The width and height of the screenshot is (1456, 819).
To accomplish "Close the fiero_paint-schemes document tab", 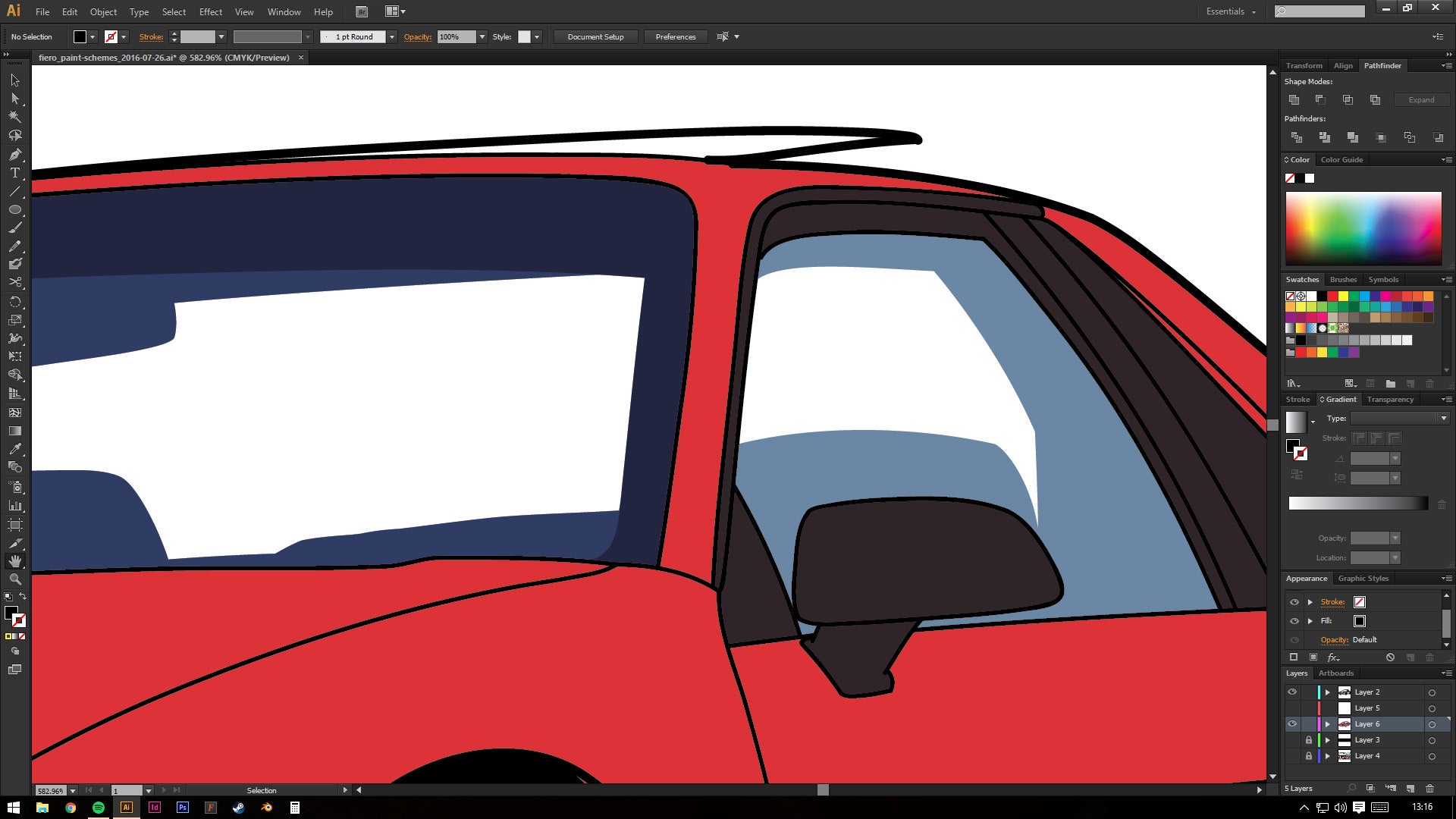I will pos(301,58).
